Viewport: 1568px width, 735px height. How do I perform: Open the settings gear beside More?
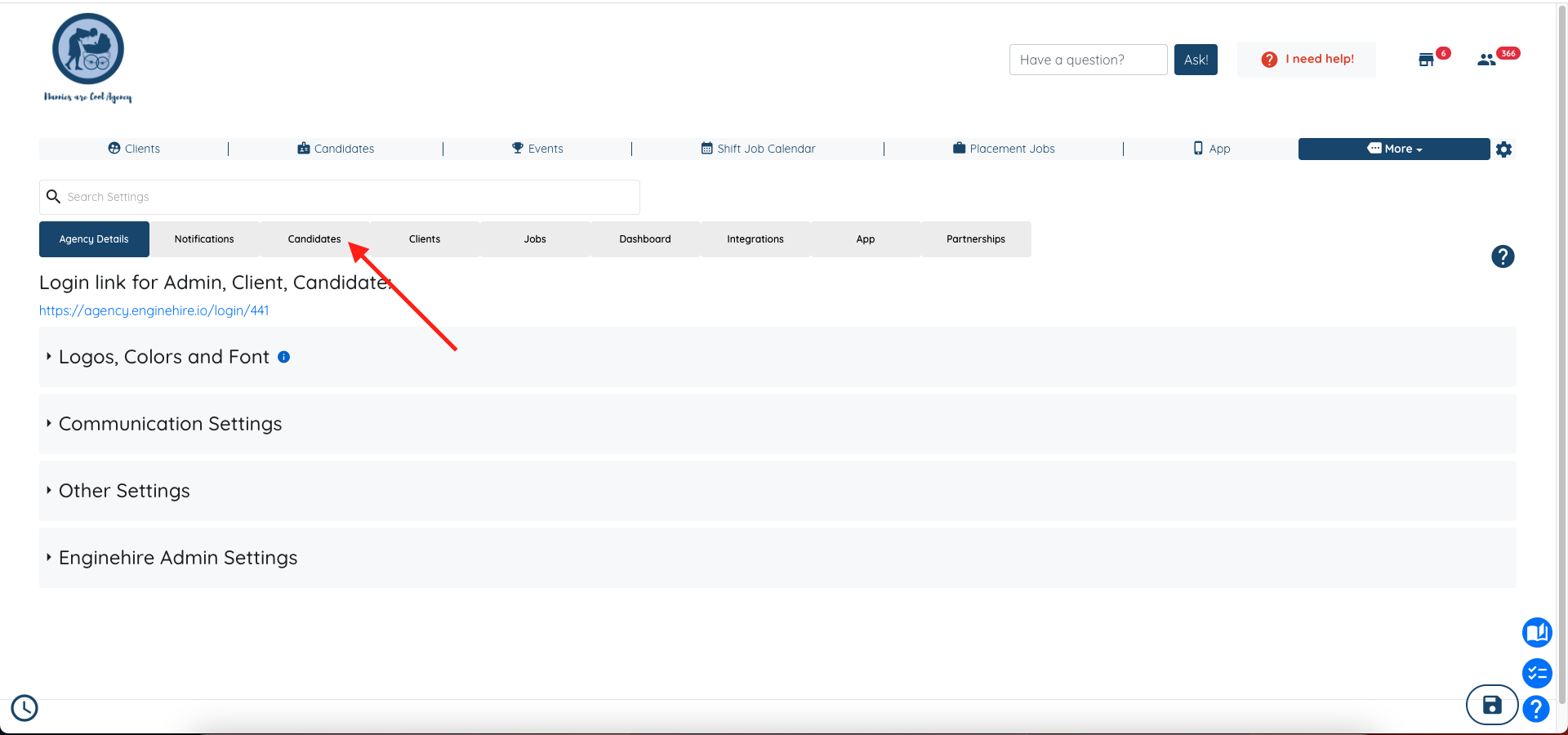pos(1504,149)
